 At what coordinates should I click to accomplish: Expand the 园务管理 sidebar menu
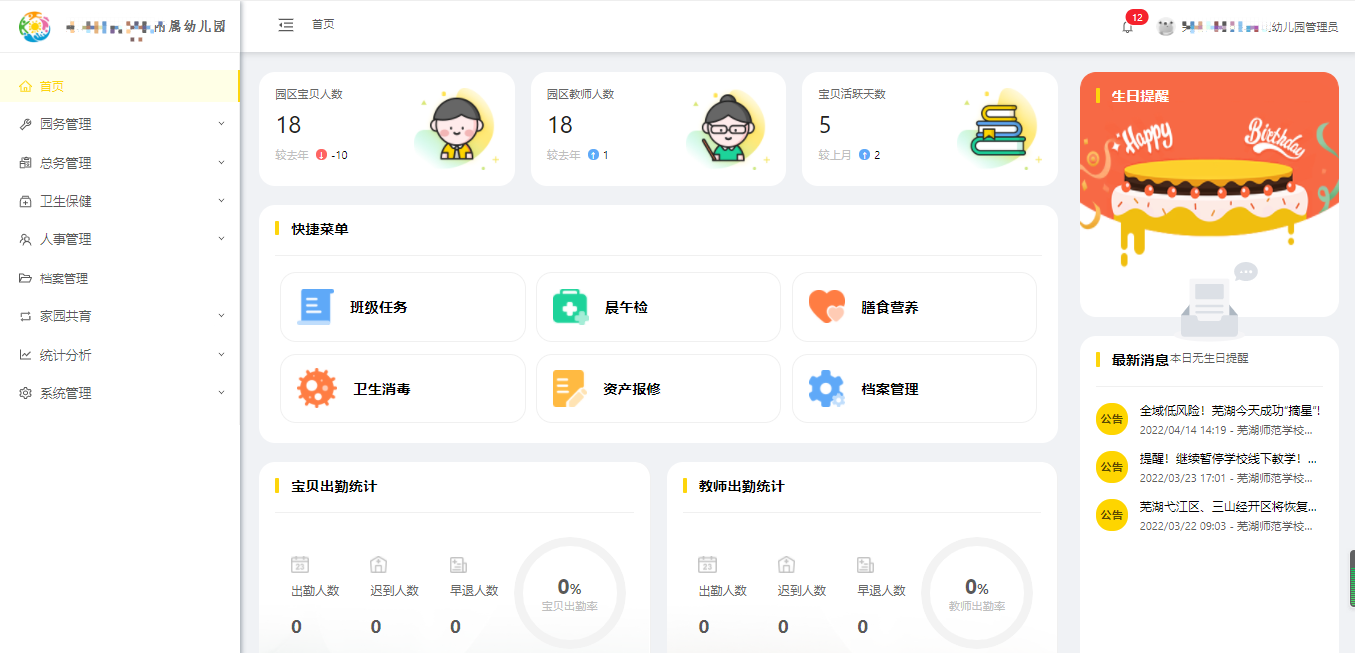point(120,124)
